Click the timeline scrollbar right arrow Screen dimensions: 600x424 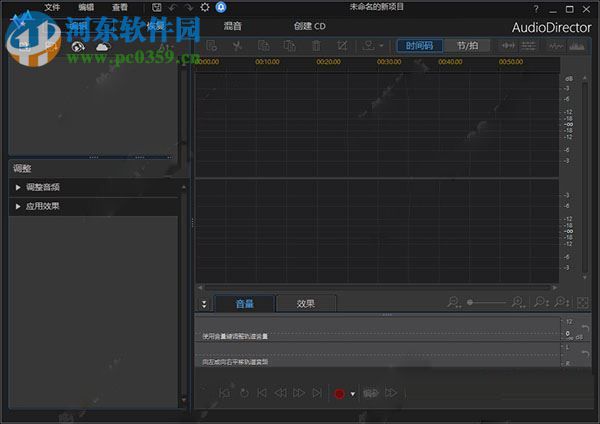click(555, 287)
